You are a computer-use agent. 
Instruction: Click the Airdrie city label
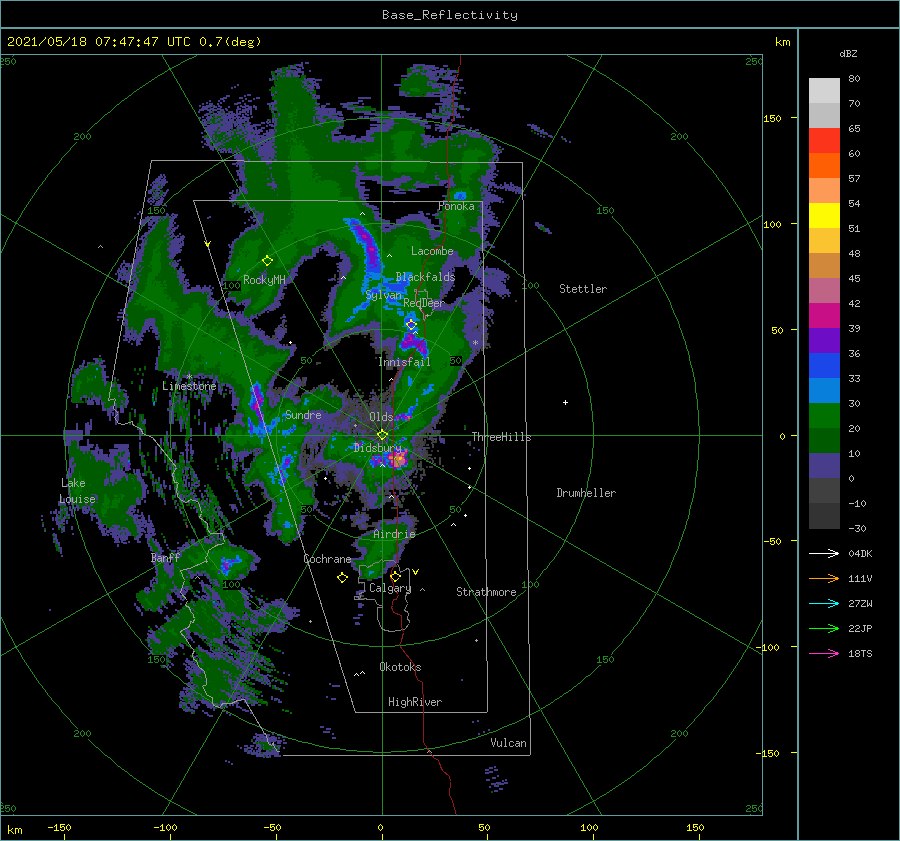[394, 534]
